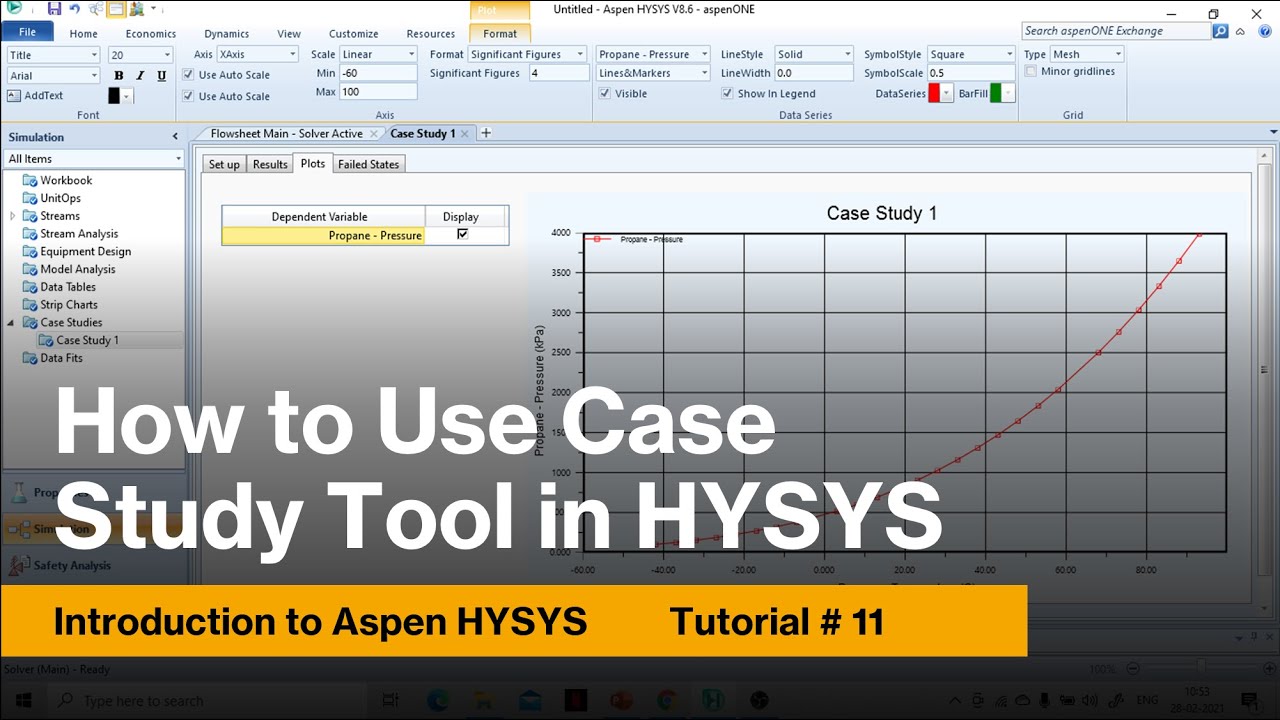Viewport: 1280px width, 720px height.
Task: Click the UnitOps folder icon
Action: (x=30, y=199)
